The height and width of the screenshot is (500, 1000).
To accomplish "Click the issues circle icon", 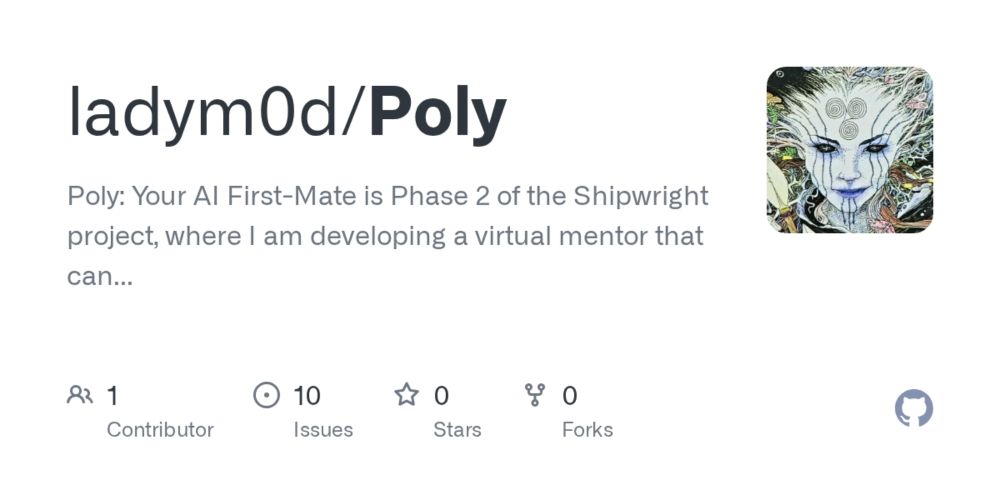I will 267,395.
